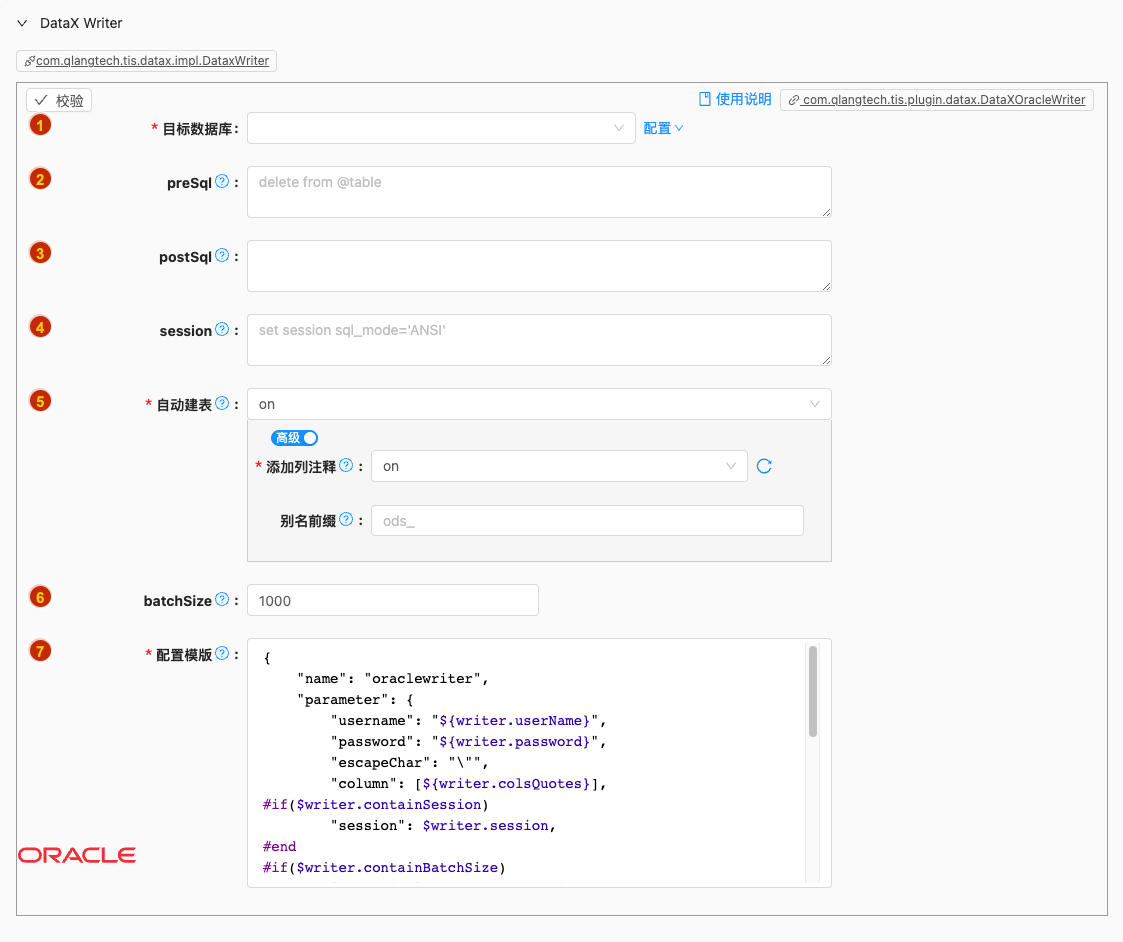Click the 配置模版 editor scrollbar

(813, 692)
